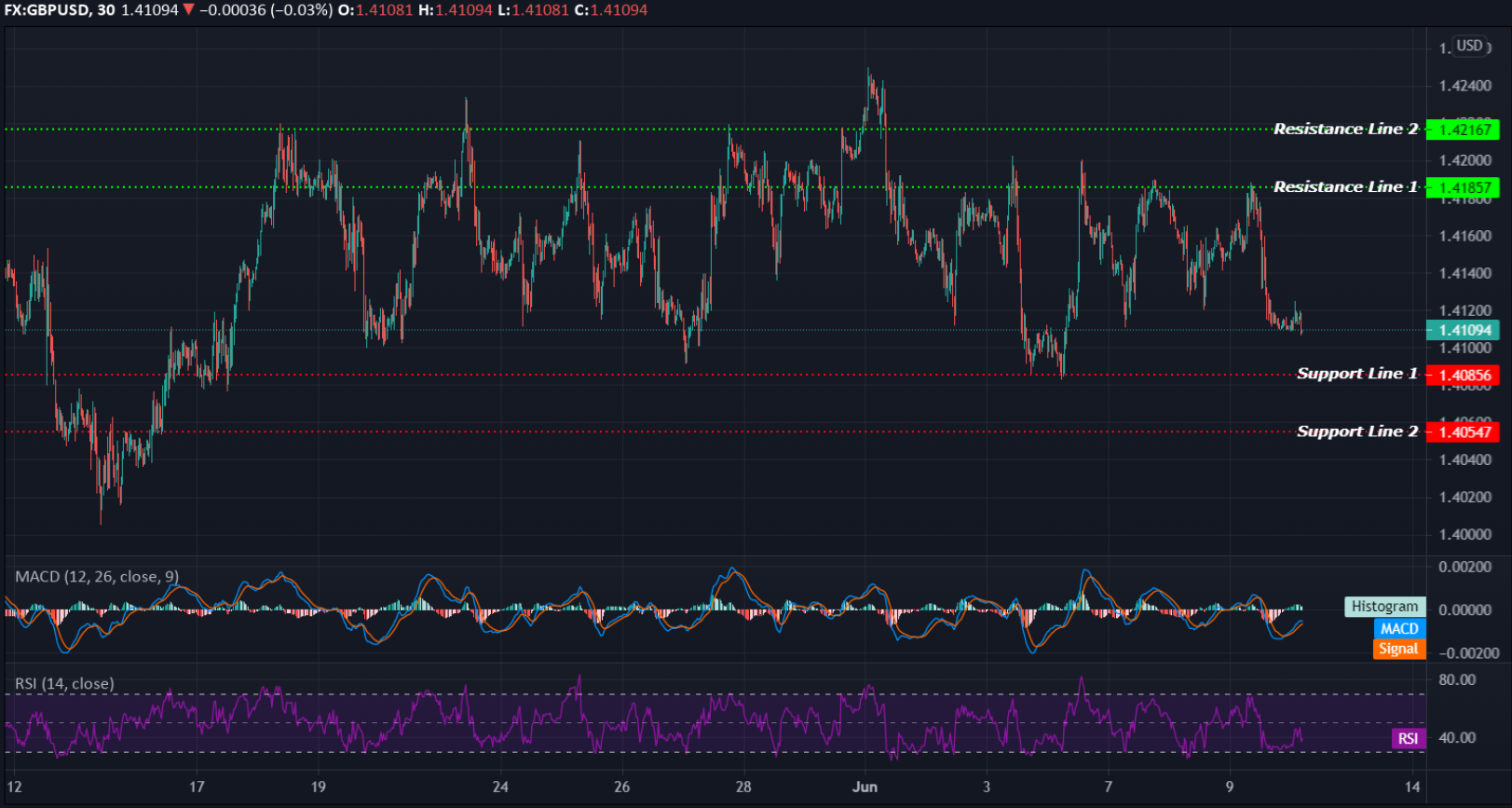Click the 24 date label on time axis
Screen dimensions: 1512x808
pos(500,787)
